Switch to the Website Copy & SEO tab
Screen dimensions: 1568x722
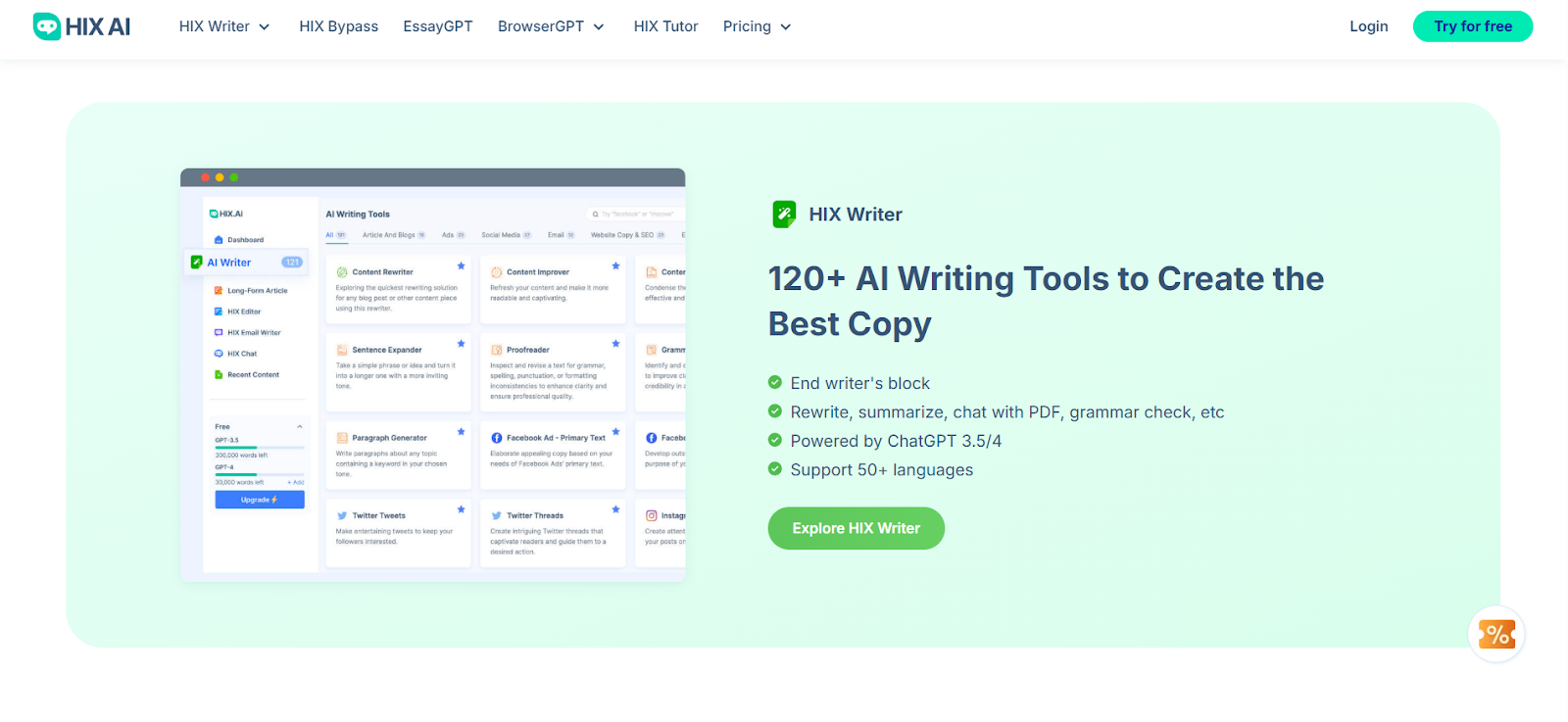(628, 235)
